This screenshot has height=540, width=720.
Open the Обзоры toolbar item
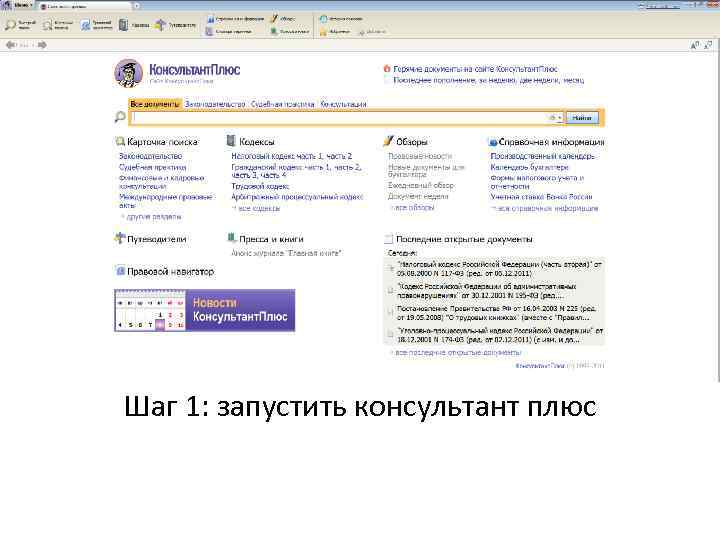point(283,19)
